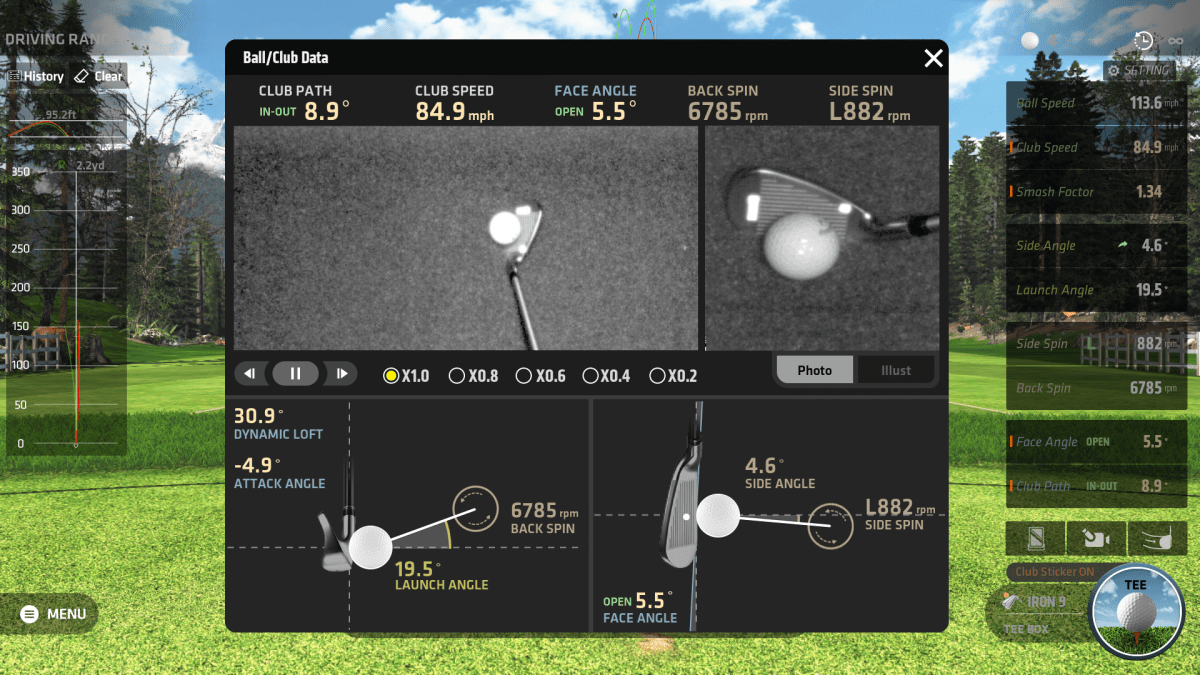
Task: Open the Menu
Action: (x=50, y=614)
